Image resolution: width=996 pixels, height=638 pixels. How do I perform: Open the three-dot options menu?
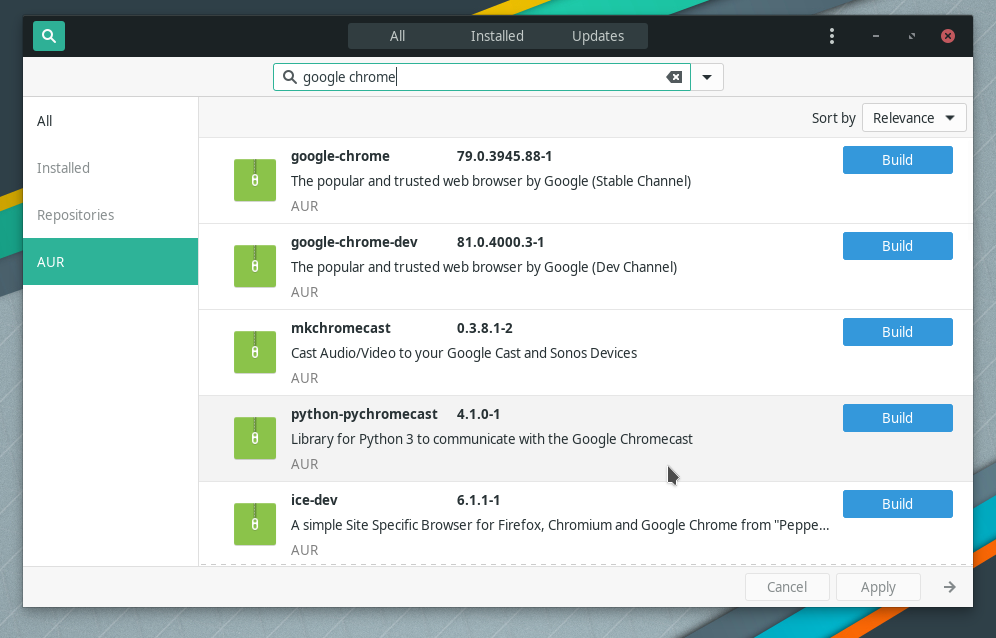tap(831, 36)
